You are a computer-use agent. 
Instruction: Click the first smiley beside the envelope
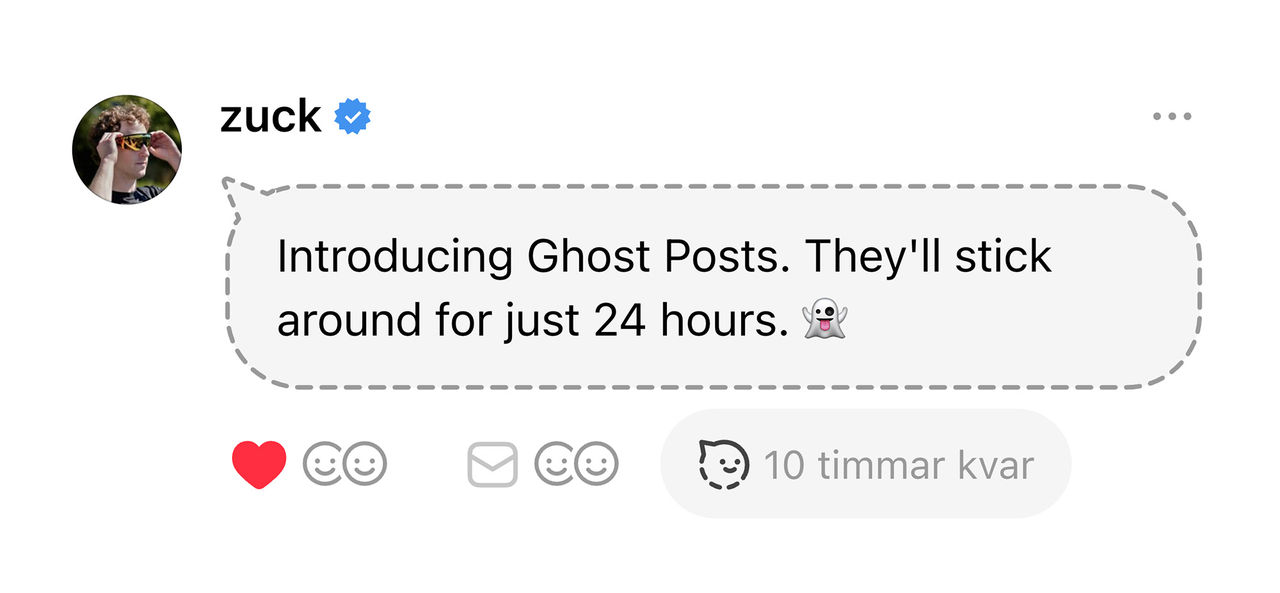(x=555, y=465)
